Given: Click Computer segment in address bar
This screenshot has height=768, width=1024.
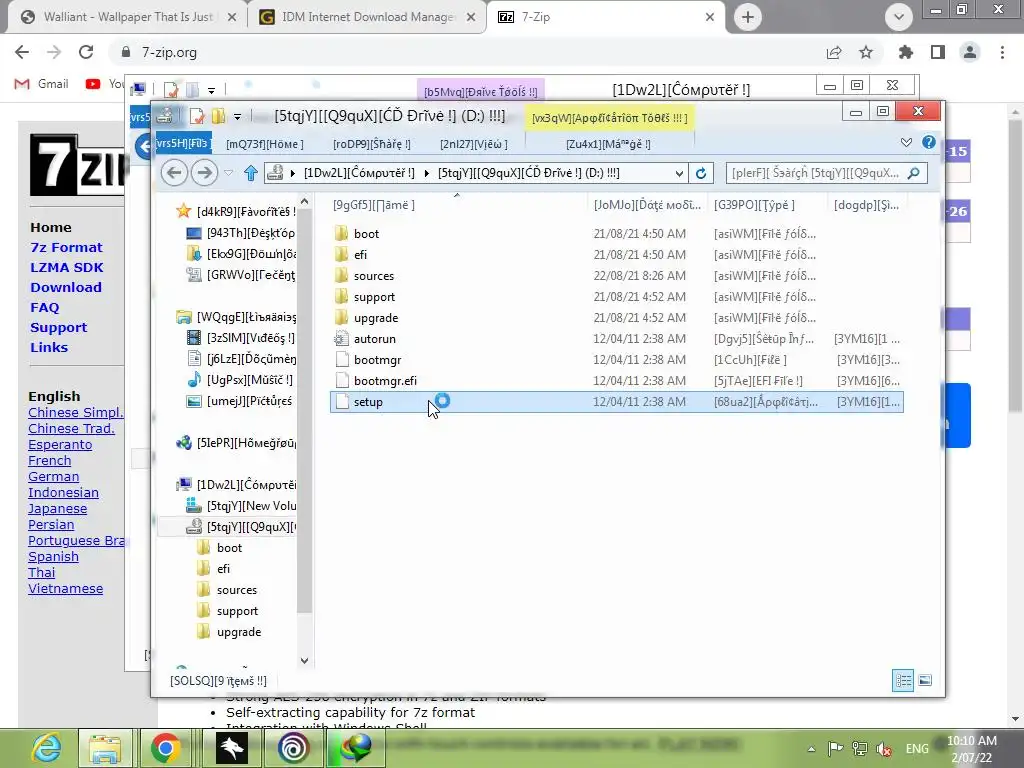Looking at the screenshot, I should 359,173.
